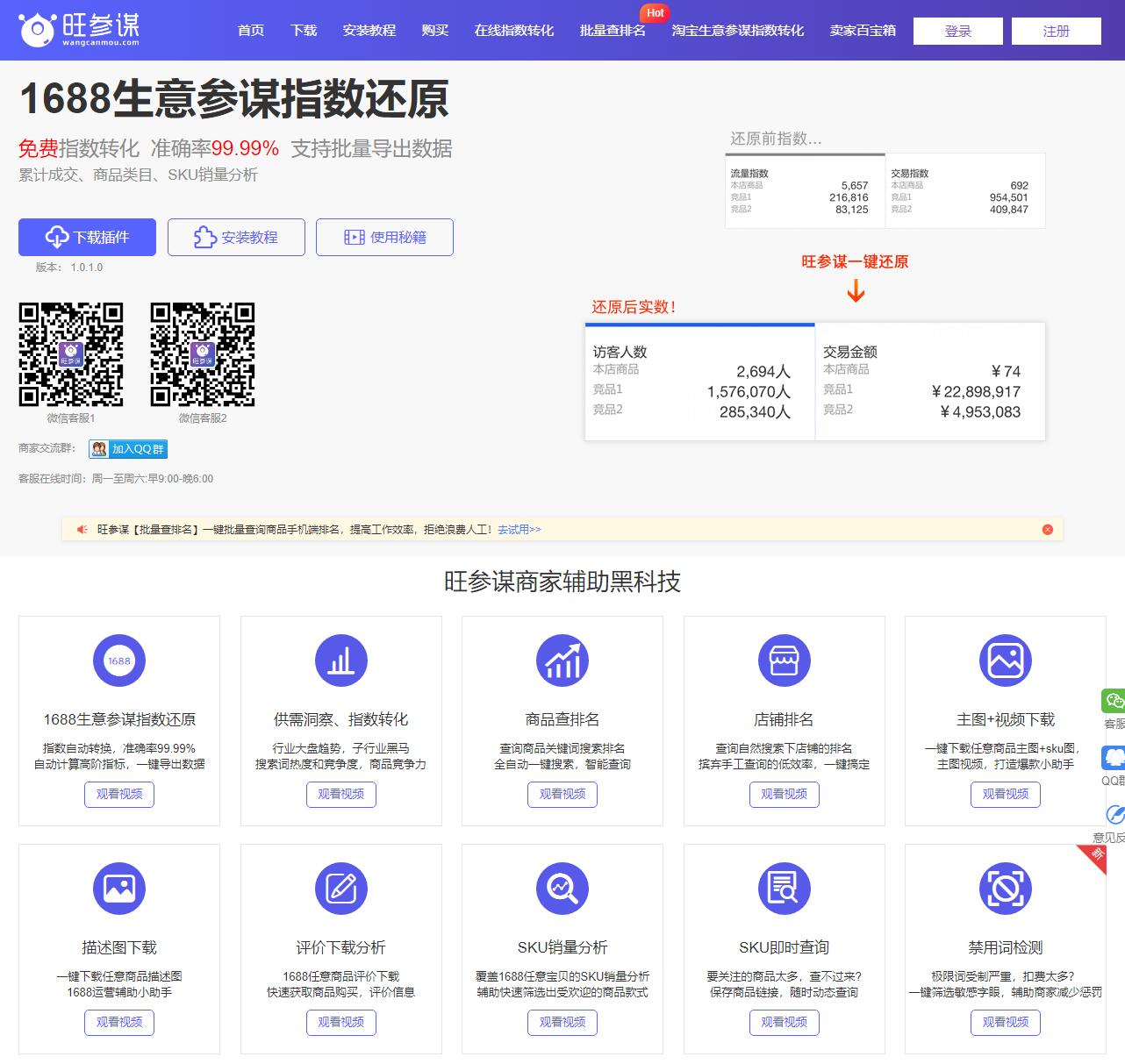
Task: Open the 首页 menu item
Action: tap(251, 31)
